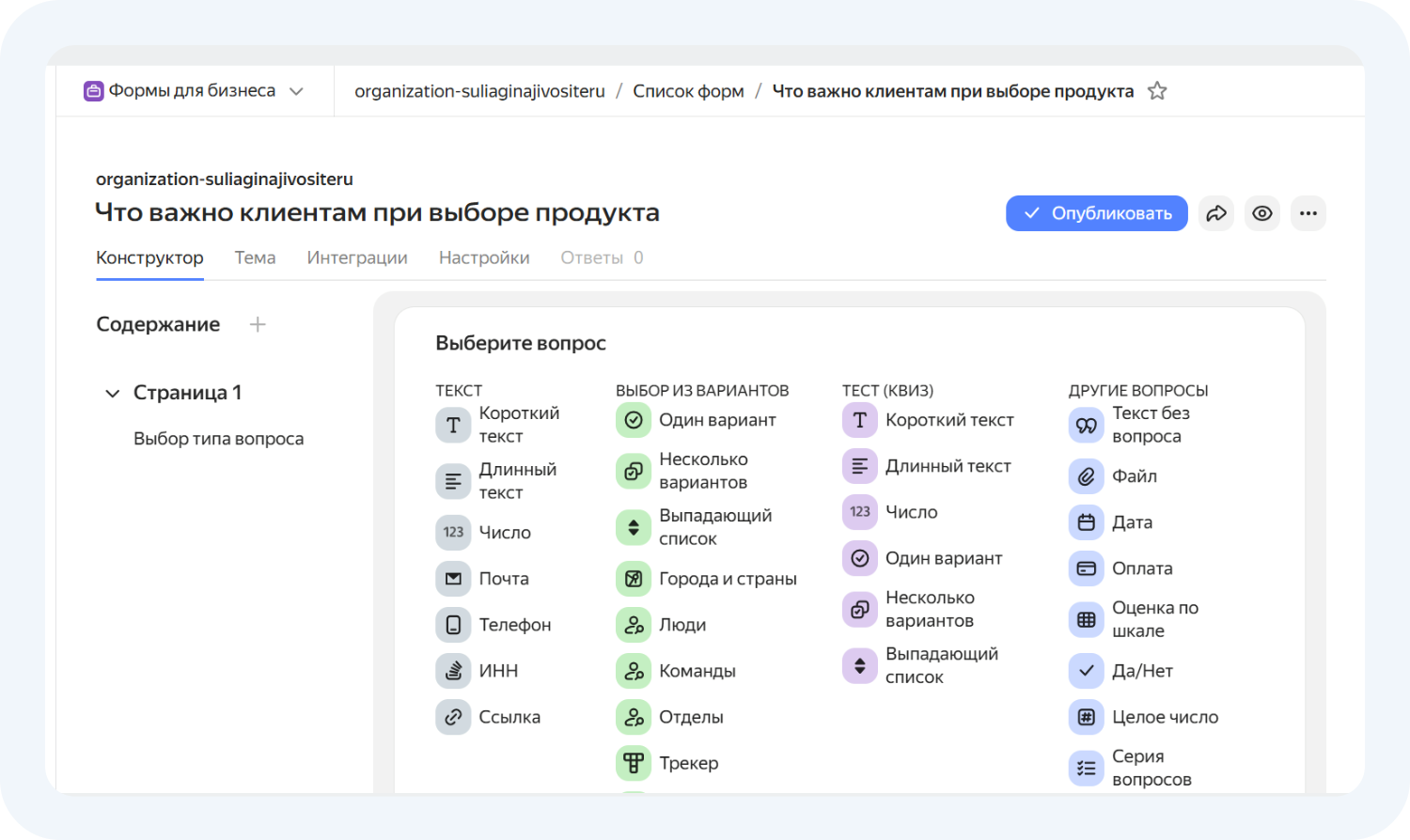Click the form title heading
This screenshot has width=1410, height=840.
(377, 212)
